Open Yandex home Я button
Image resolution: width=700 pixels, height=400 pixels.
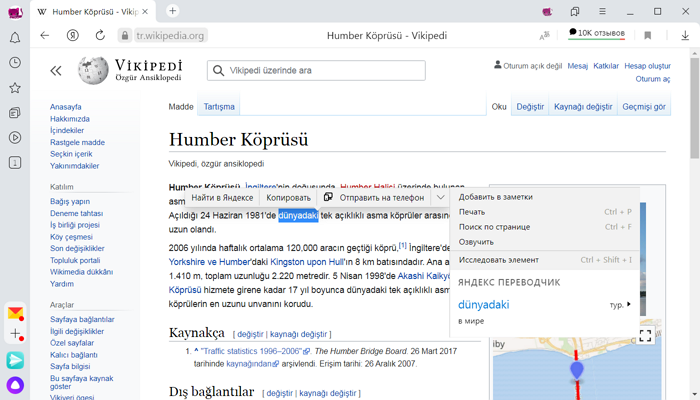[x=72, y=35]
